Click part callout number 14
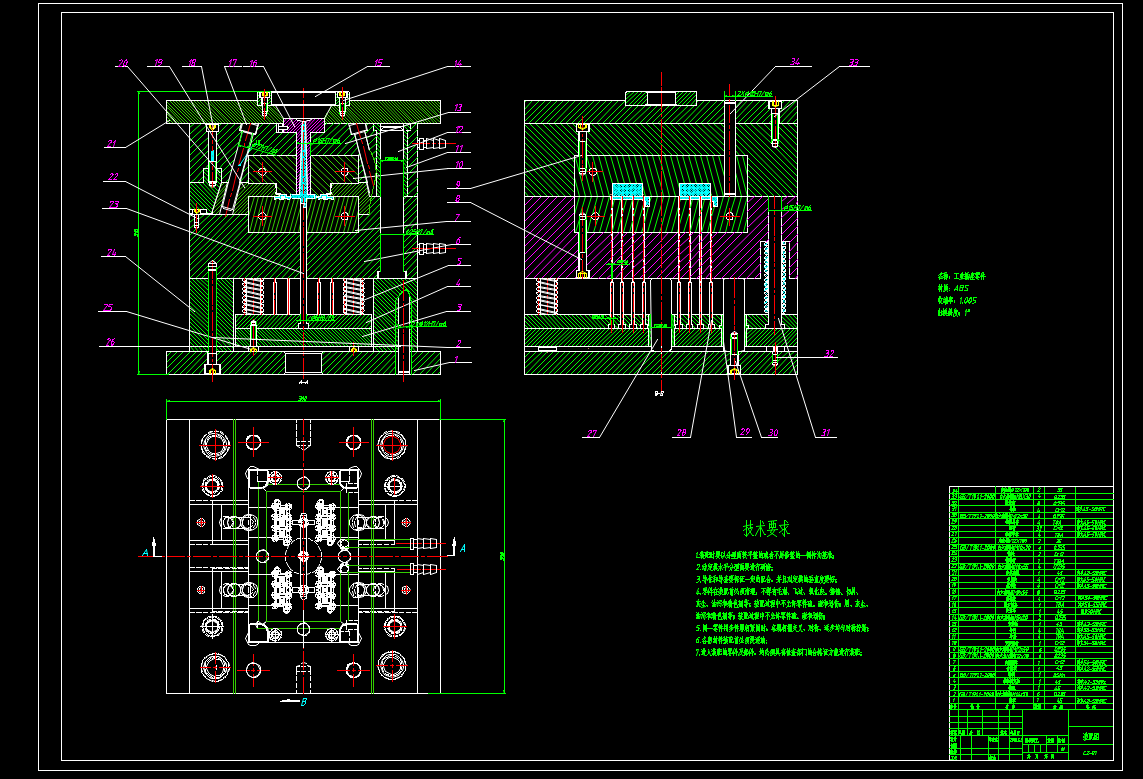This screenshot has width=1143, height=779. pyautogui.click(x=458, y=63)
